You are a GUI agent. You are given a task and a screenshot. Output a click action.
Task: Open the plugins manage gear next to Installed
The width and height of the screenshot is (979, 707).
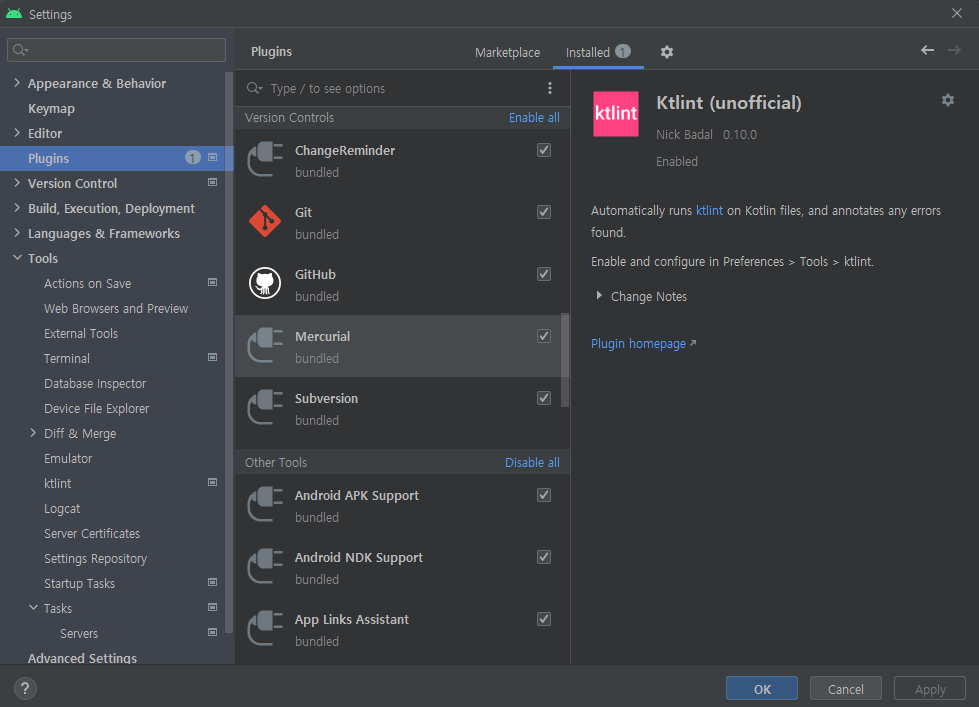pos(667,52)
